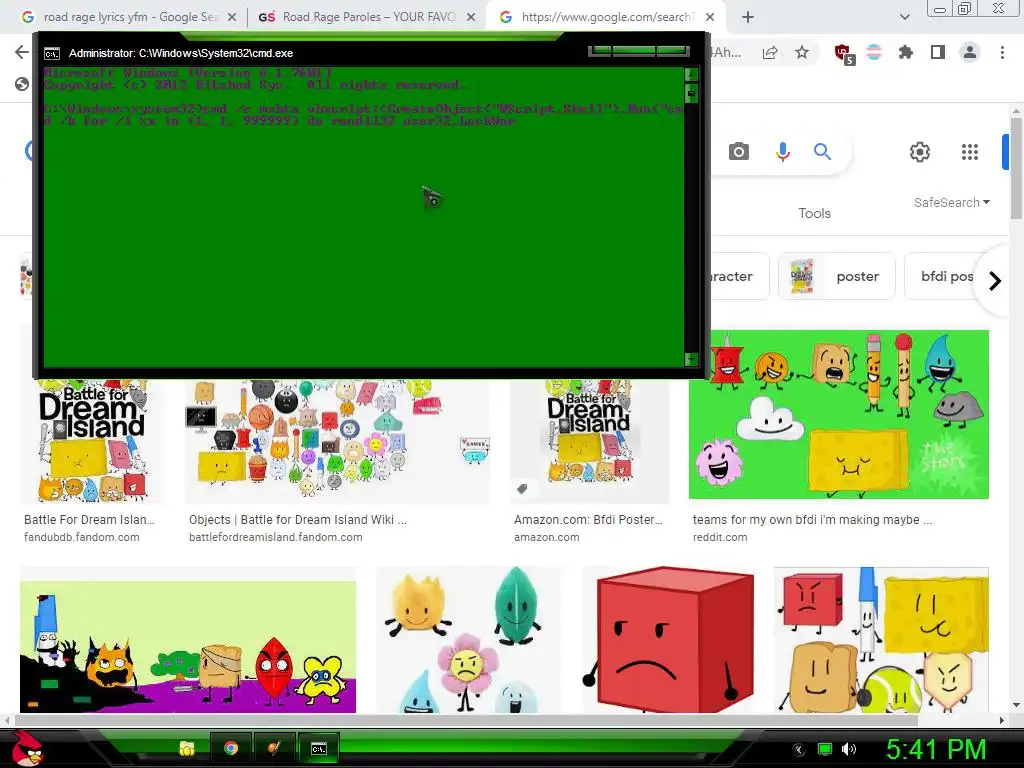Open the uBlock Origin extension icon

pyautogui.click(x=844, y=54)
